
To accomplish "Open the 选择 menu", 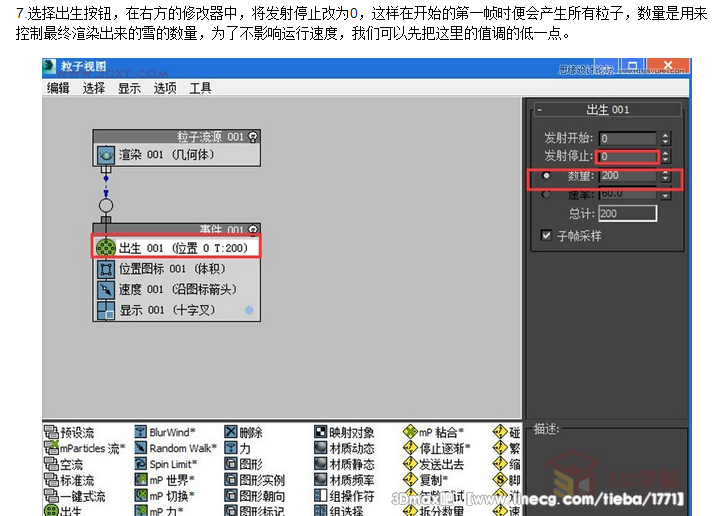I will click(94, 88).
